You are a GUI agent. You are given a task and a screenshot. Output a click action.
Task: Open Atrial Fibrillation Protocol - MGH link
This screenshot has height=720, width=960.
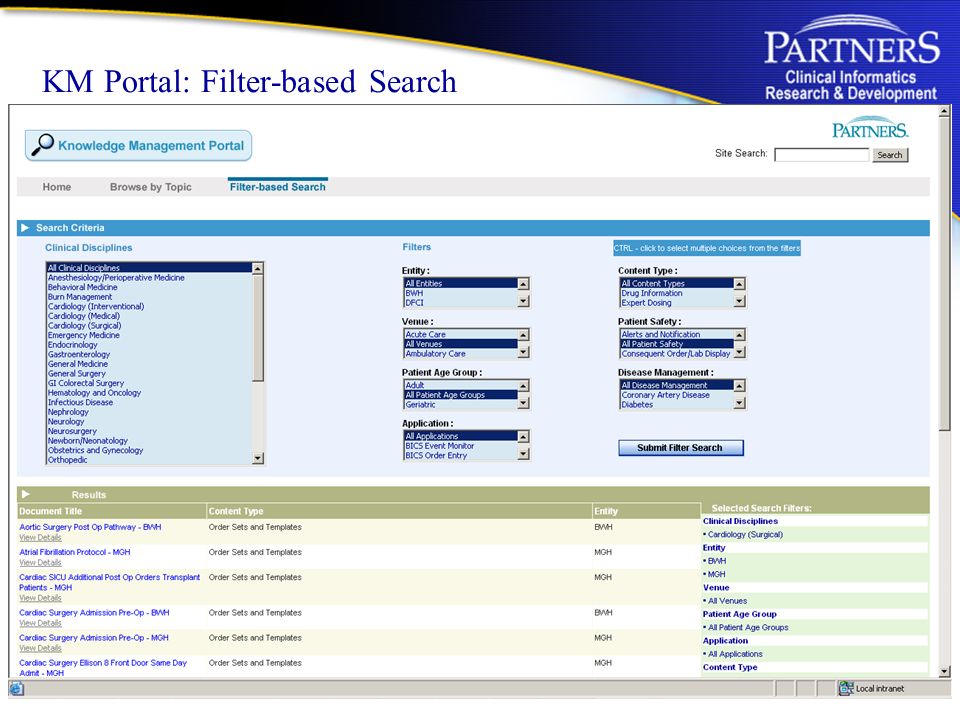point(75,552)
